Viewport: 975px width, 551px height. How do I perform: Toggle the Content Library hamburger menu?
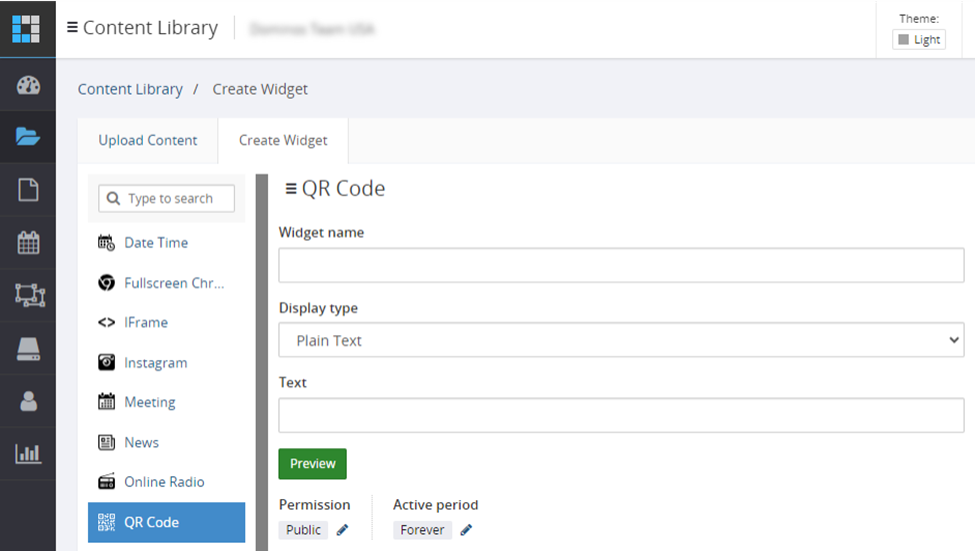click(72, 27)
